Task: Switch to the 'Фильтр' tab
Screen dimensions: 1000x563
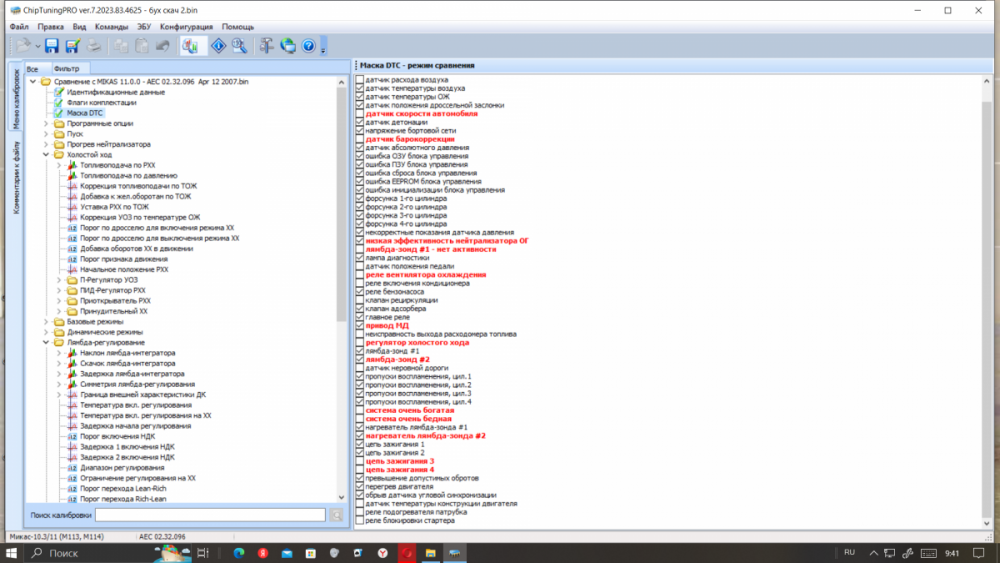Action: [x=66, y=69]
